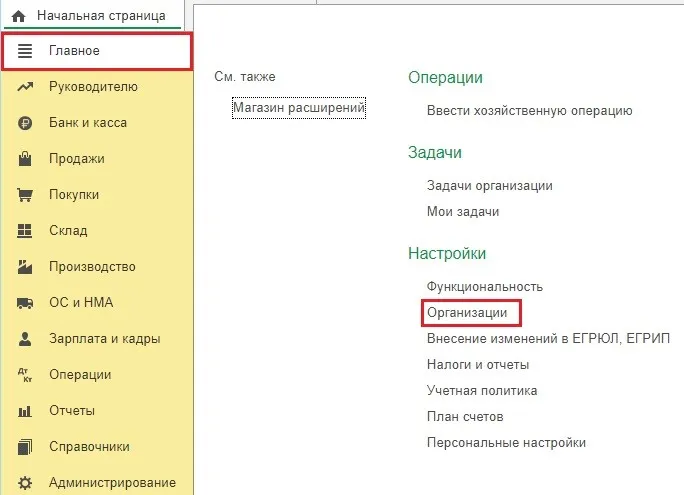Open Задачи организации

click(x=489, y=186)
